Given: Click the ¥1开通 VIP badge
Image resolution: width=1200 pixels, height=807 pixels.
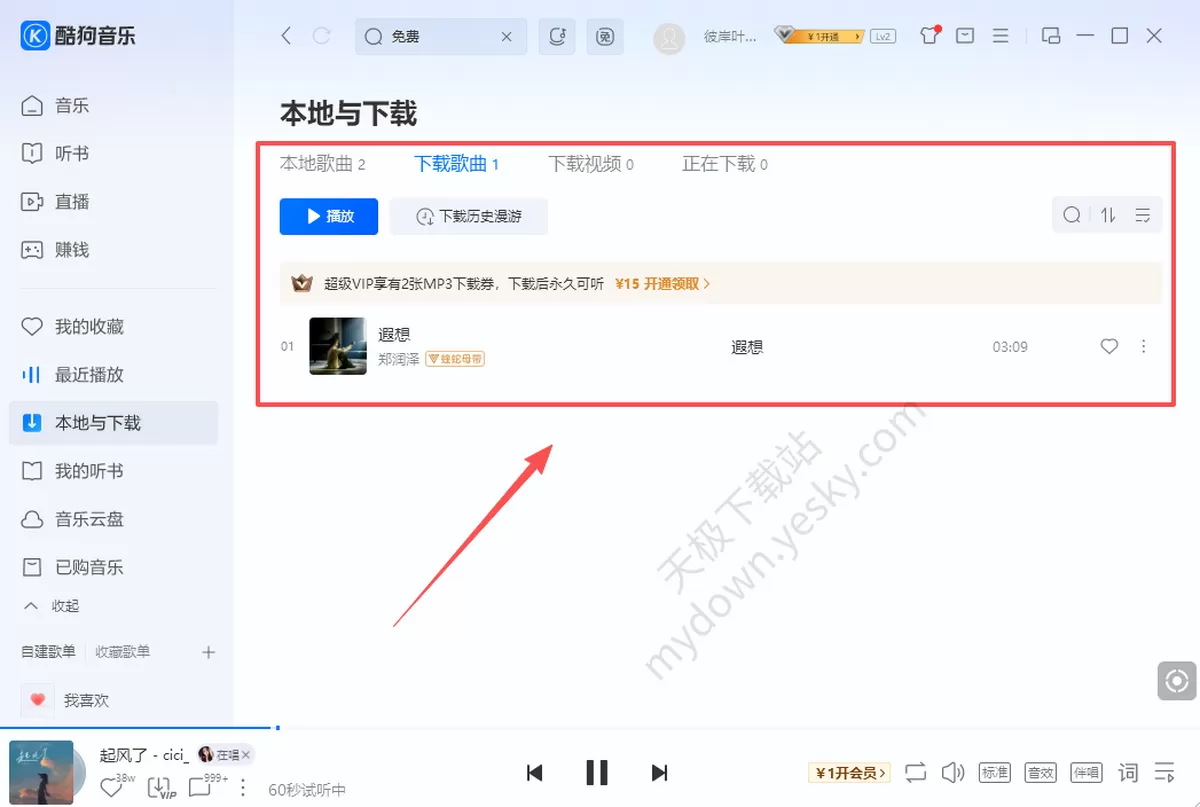Looking at the screenshot, I should point(820,36).
